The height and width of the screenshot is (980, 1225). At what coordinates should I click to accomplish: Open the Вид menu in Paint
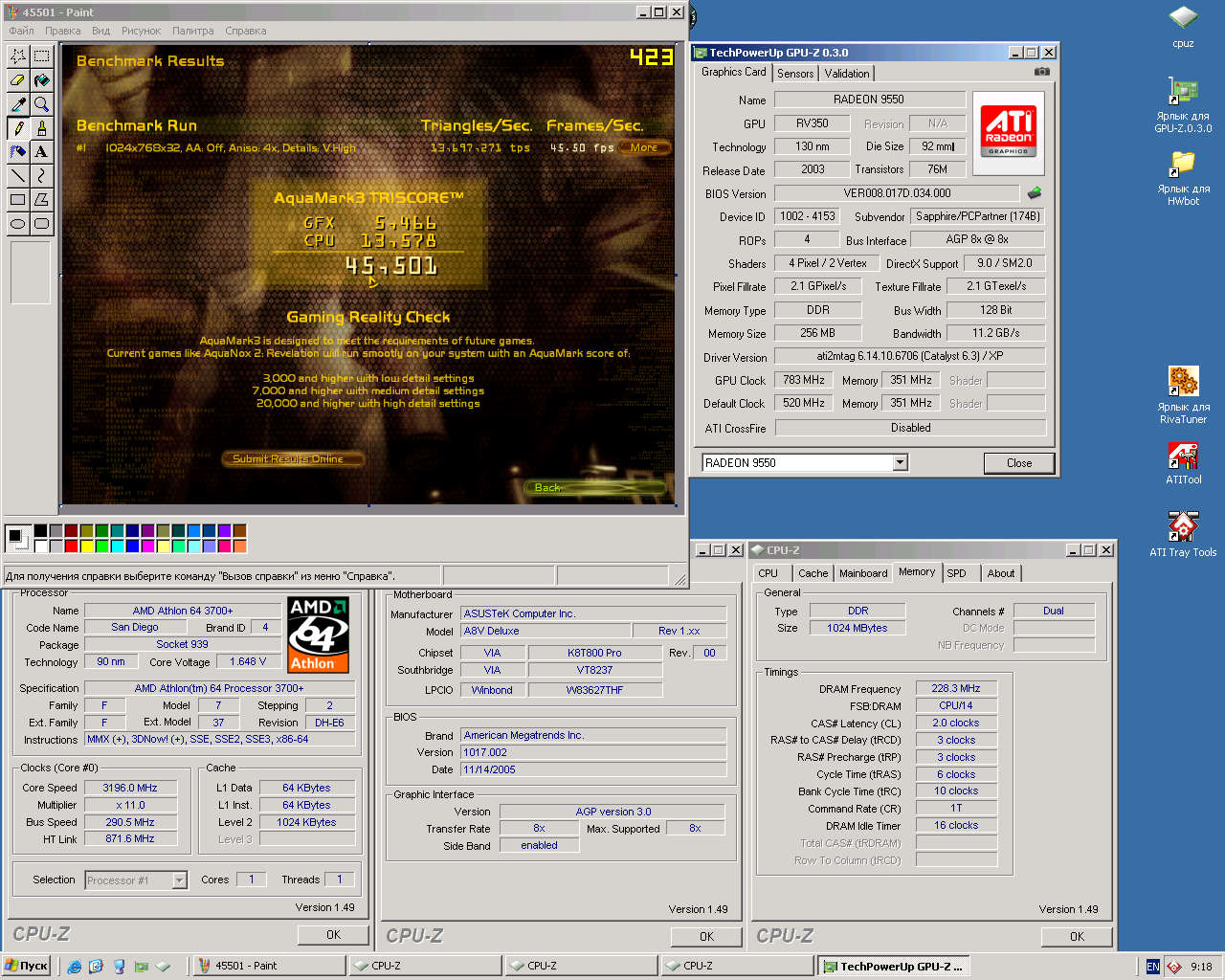coord(100,31)
